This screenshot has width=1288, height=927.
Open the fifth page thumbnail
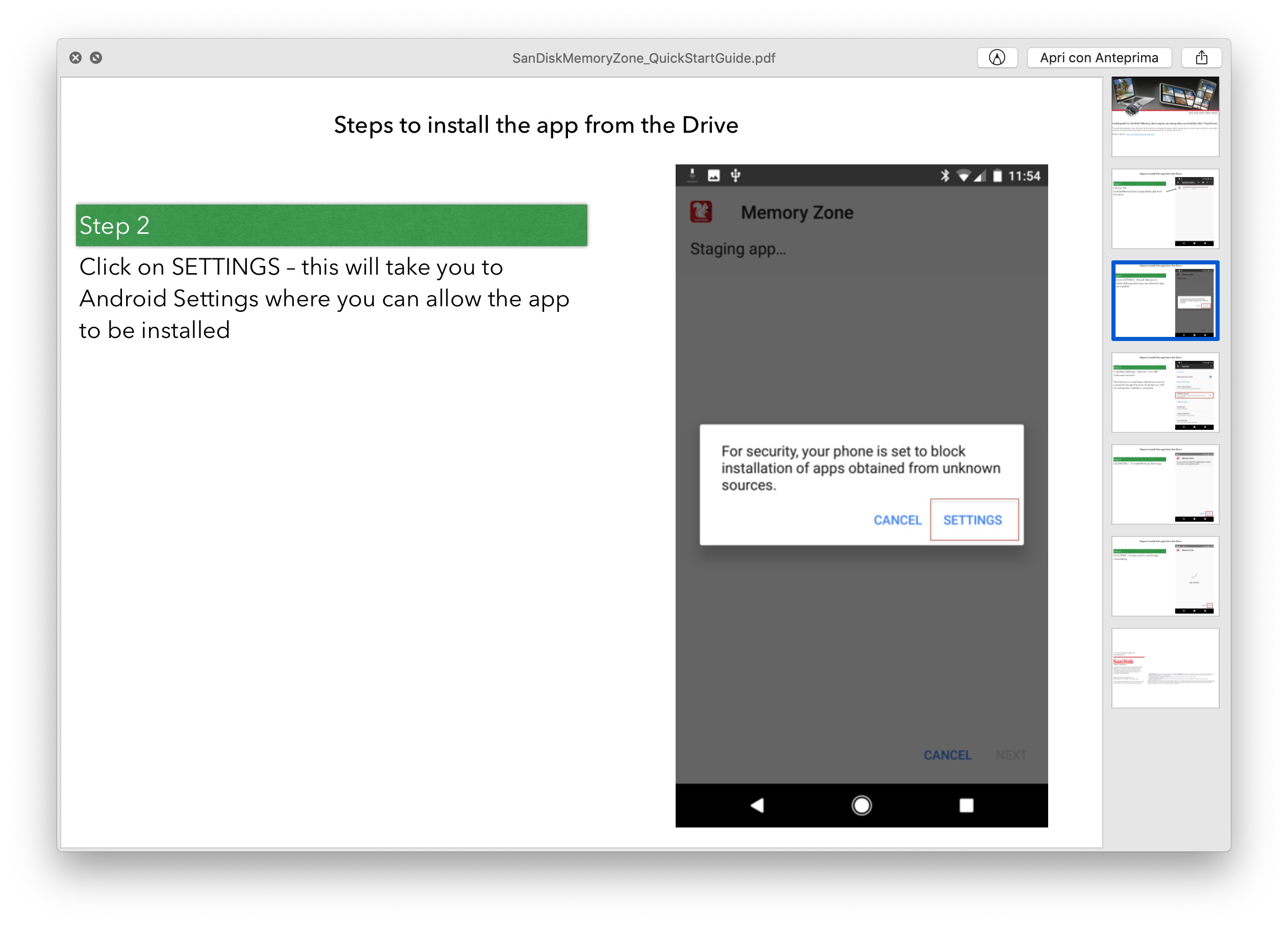point(1165,484)
